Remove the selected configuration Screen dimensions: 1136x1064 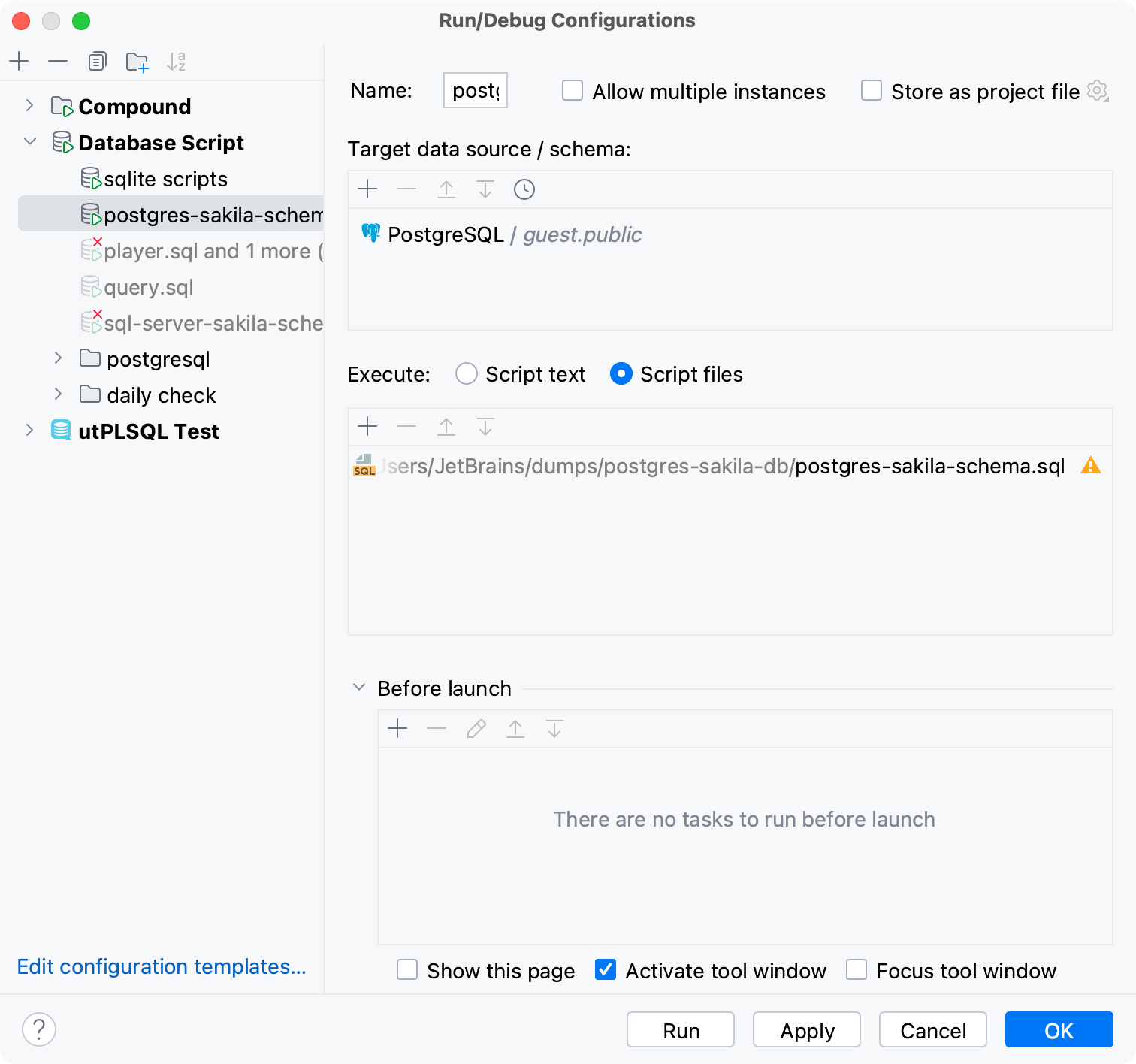(x=58, y=61)
